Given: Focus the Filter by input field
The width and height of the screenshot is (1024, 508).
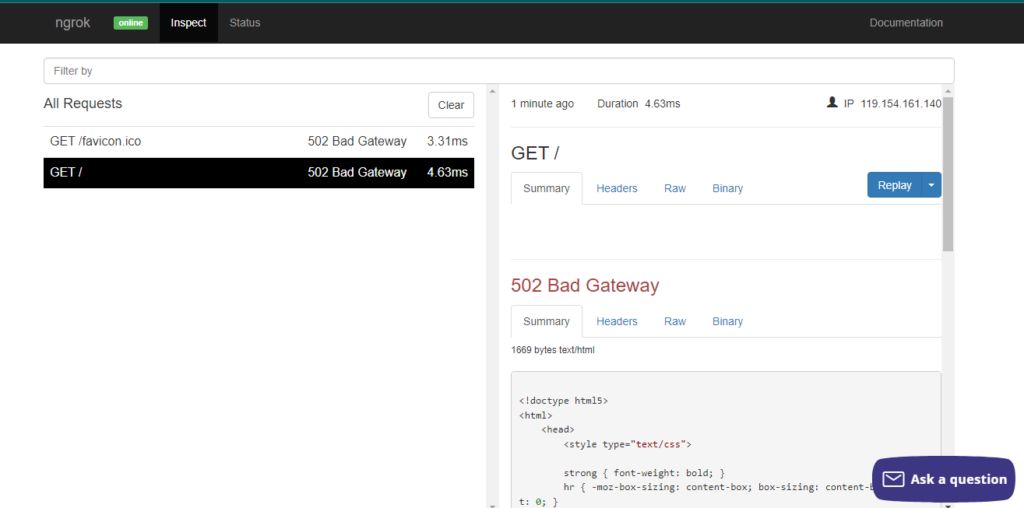Looking at the screenshot, I should click(499, 71).
